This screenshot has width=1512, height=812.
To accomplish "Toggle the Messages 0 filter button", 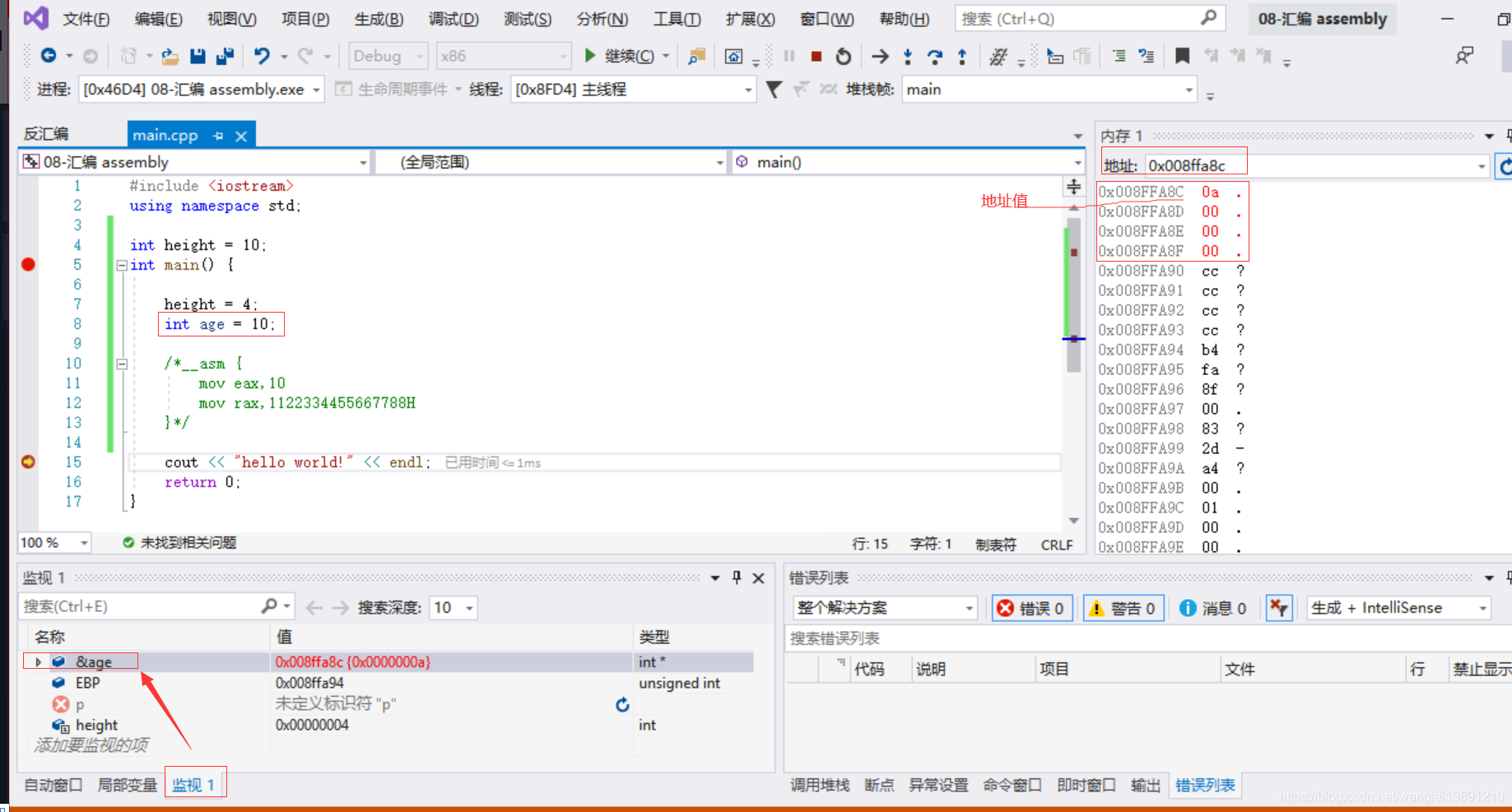I will pos(1213,608).
